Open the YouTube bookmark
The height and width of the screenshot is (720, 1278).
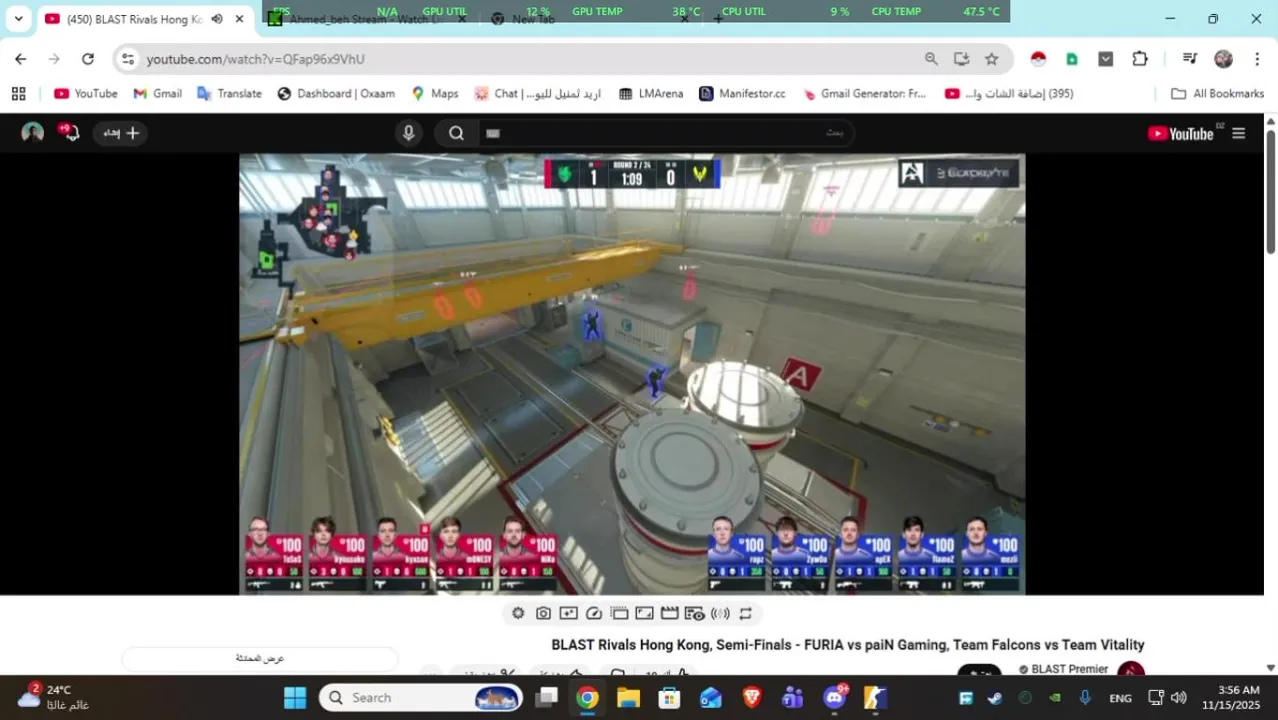coord(86,93)
